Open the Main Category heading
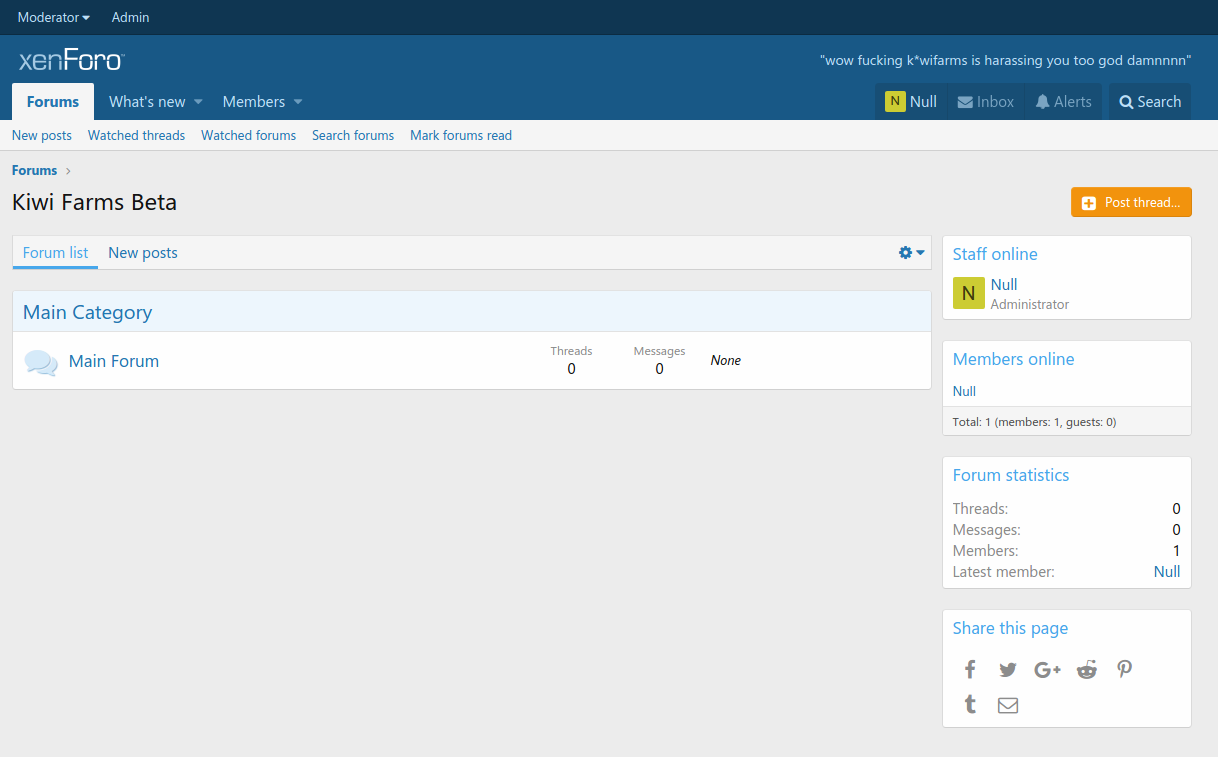The height and width of the screenshot is (757, 1218). 88,312
